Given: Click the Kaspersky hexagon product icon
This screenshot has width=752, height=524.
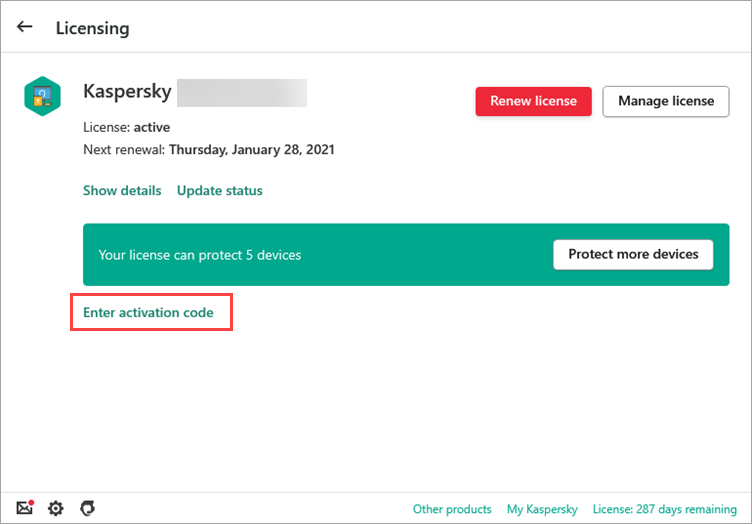Looking at the screenshot, I should 43,96.
